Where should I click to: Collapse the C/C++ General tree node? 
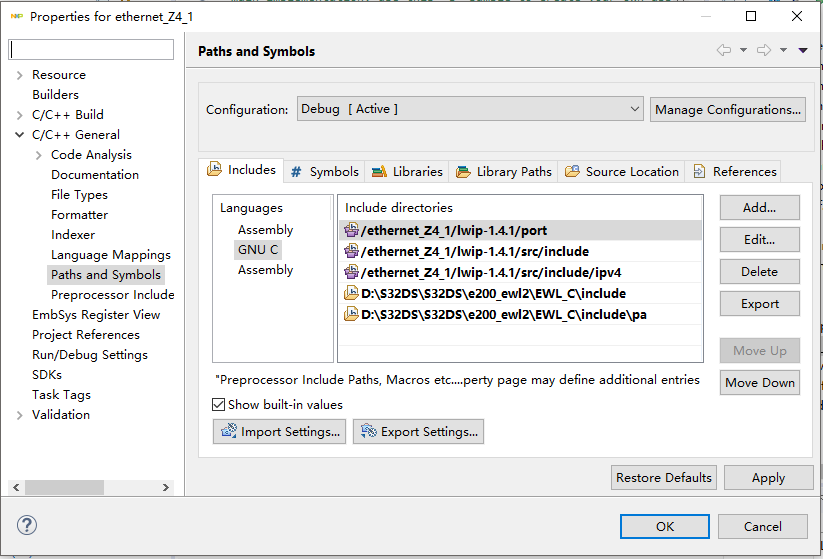20,135
